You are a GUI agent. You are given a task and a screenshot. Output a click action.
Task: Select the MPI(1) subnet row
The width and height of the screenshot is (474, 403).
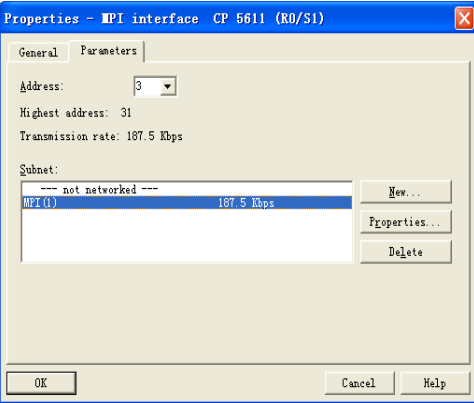tap(187, 203)
